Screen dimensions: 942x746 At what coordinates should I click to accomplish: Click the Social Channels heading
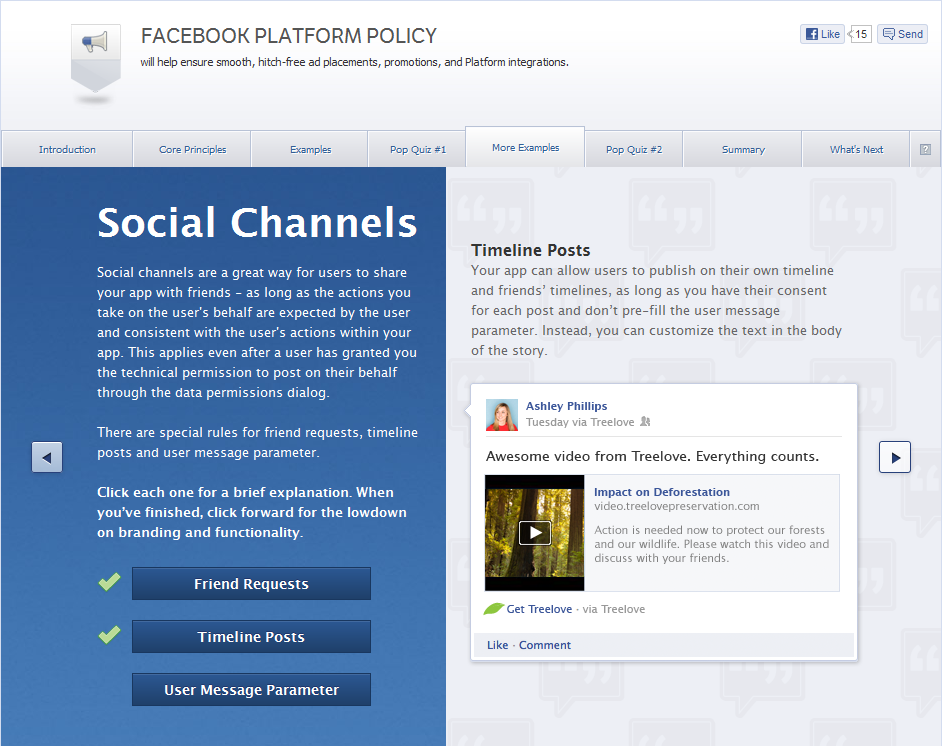(x=257, y=223)
